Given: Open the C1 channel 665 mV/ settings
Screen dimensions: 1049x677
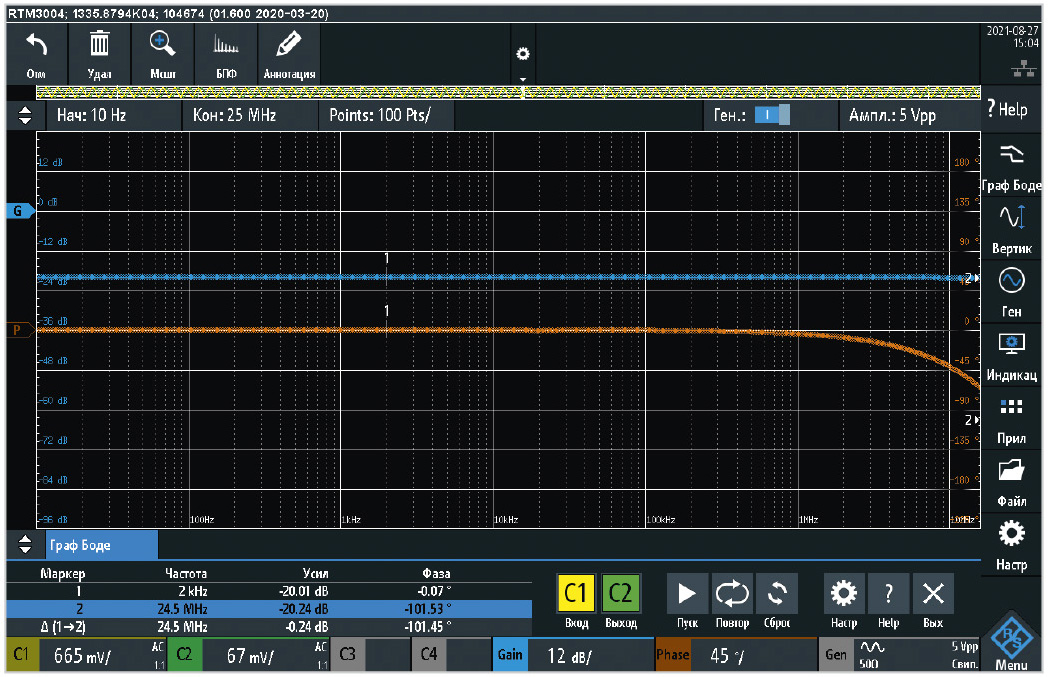Looking at the screenshot, I should tap(86, 655).
